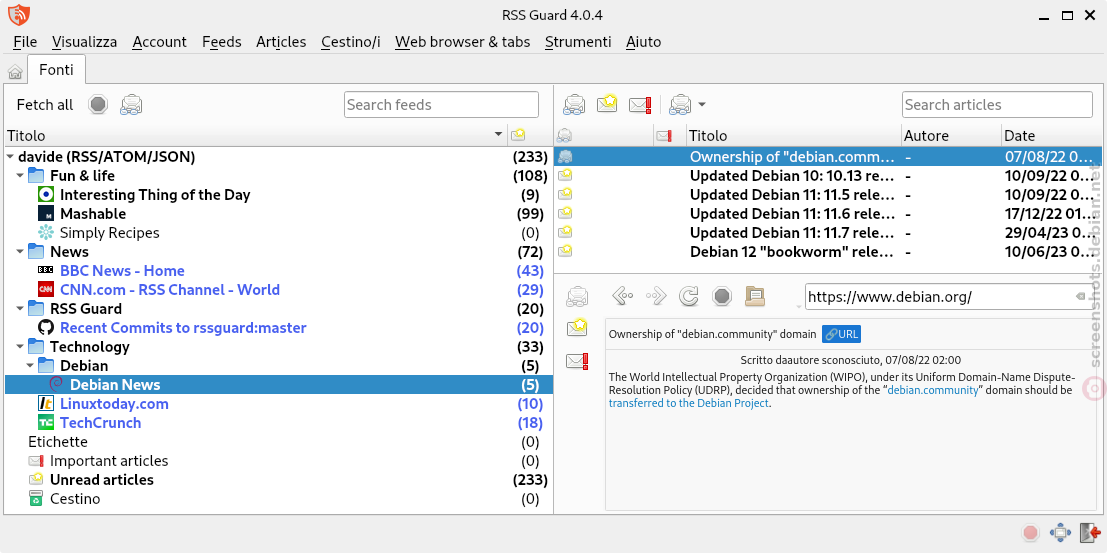Mark selected articles as unread toolbar icon
The width and height of the screenshot is (1107, 553).
tap(606, 105)
